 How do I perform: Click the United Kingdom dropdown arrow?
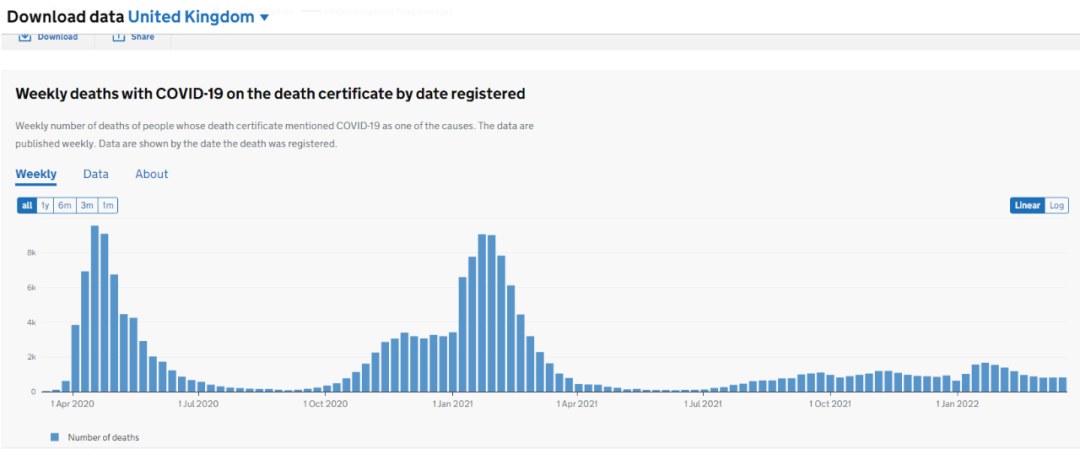click(264, 18)
